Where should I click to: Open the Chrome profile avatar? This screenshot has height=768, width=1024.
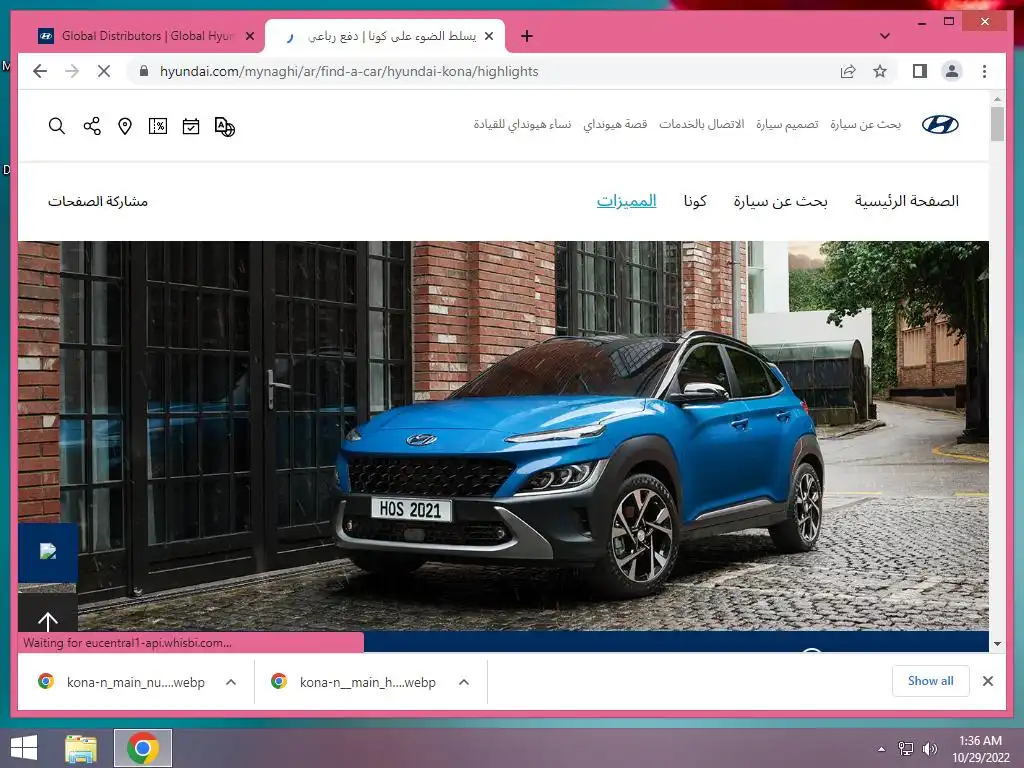click(x=952, y=71)
